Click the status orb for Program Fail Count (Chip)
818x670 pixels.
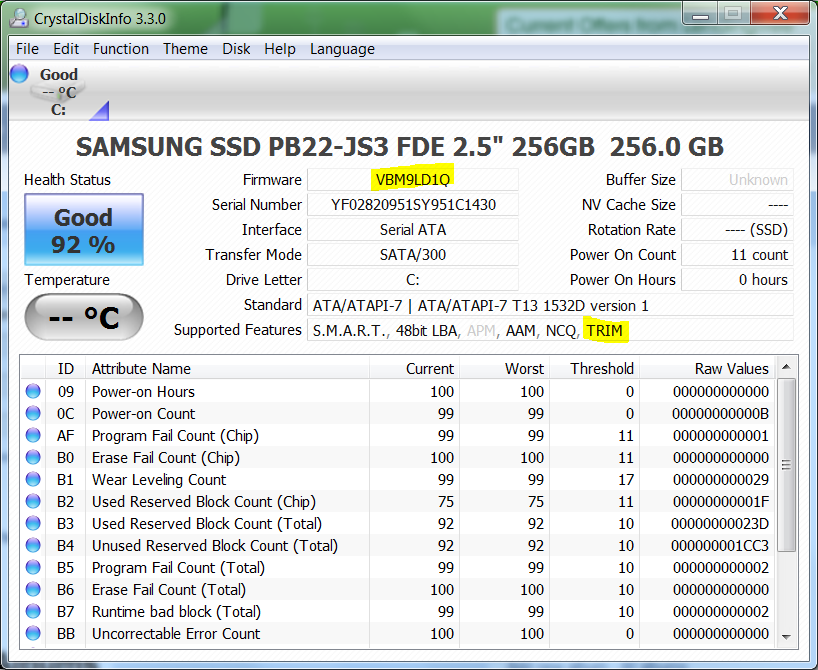pyautogui.click(x=33, y=435)
